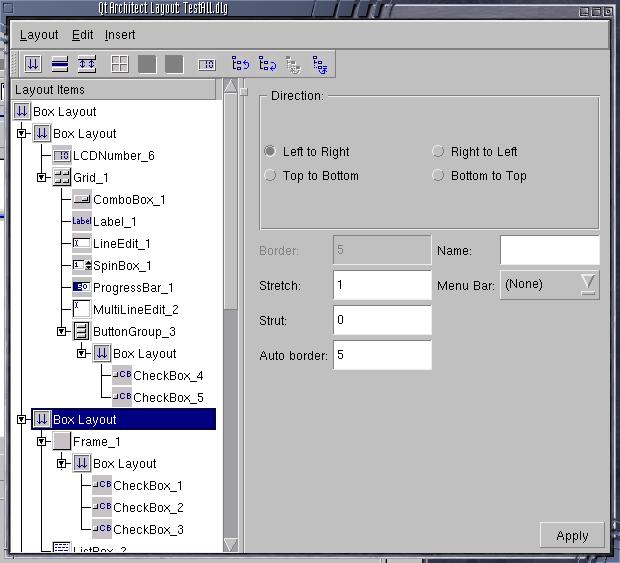This screenshot has width=620, height=563.
Task: Click the box layout toolbar icon
Action: click(x=32, y=64)
